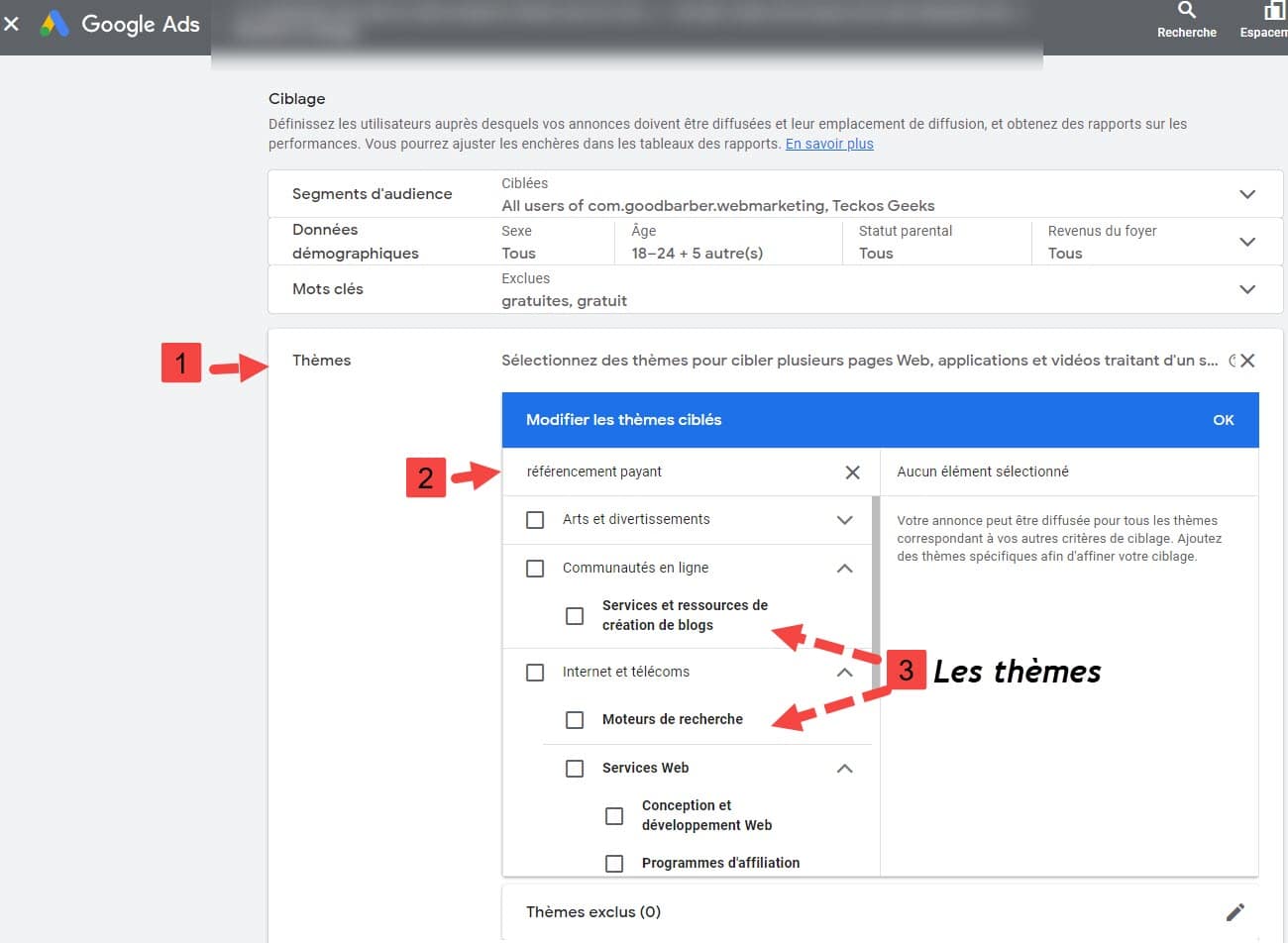Click the gratuites, gratuit excluded keywords
1288x943 pixels.
(x=564, y=301)
